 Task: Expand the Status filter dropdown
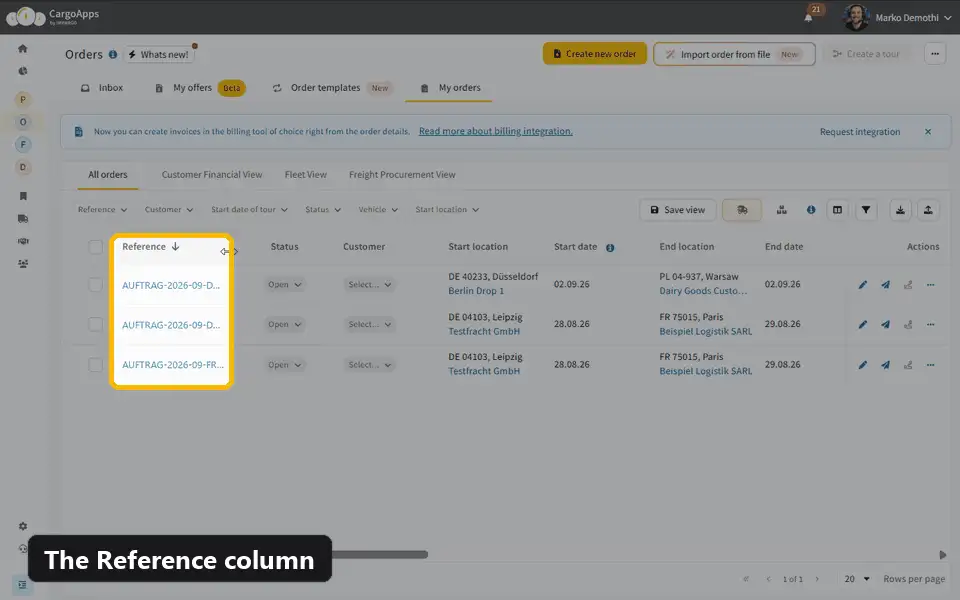pos(323,209)
